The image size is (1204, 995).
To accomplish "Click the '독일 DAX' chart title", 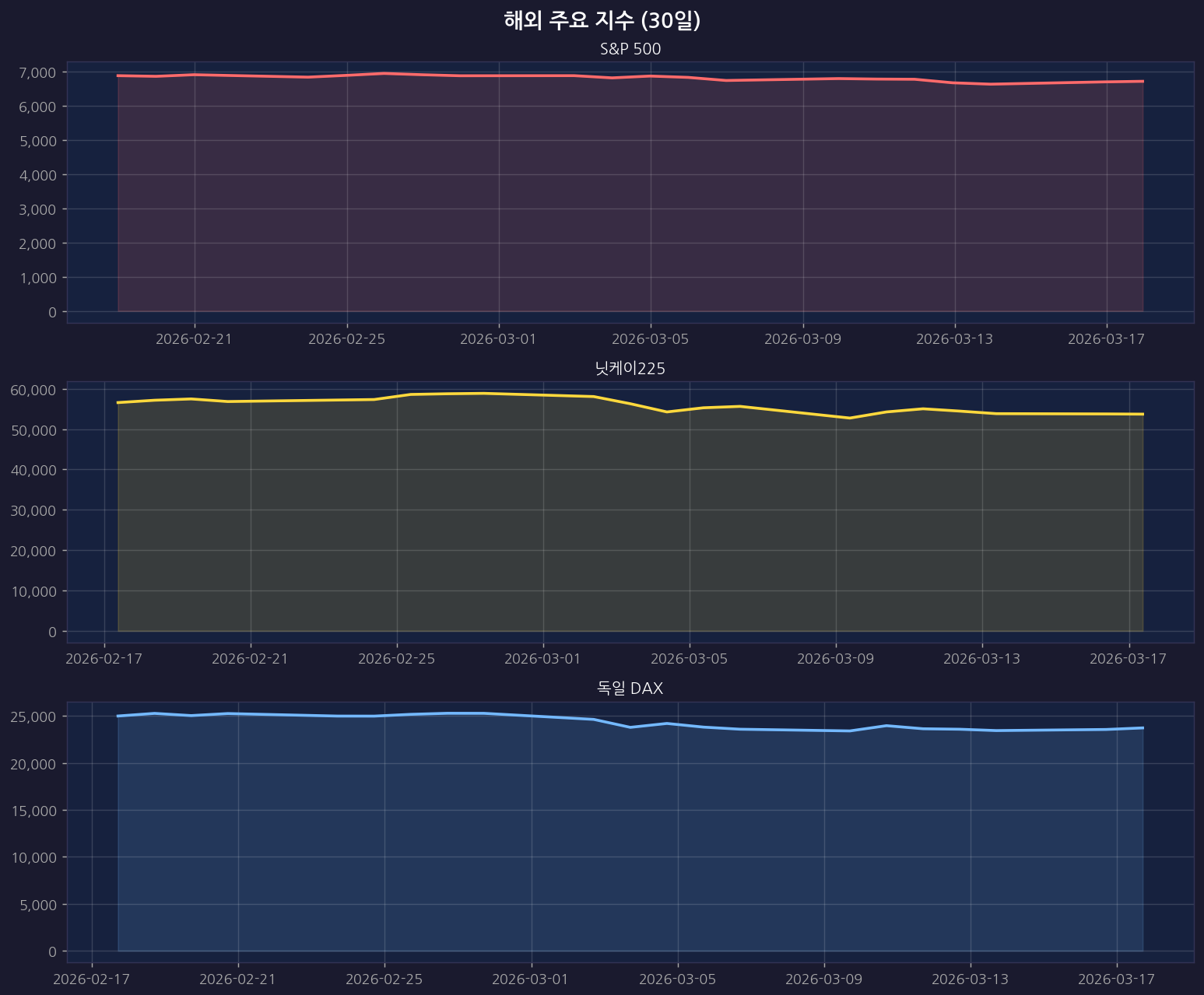I will click(630, 688).
